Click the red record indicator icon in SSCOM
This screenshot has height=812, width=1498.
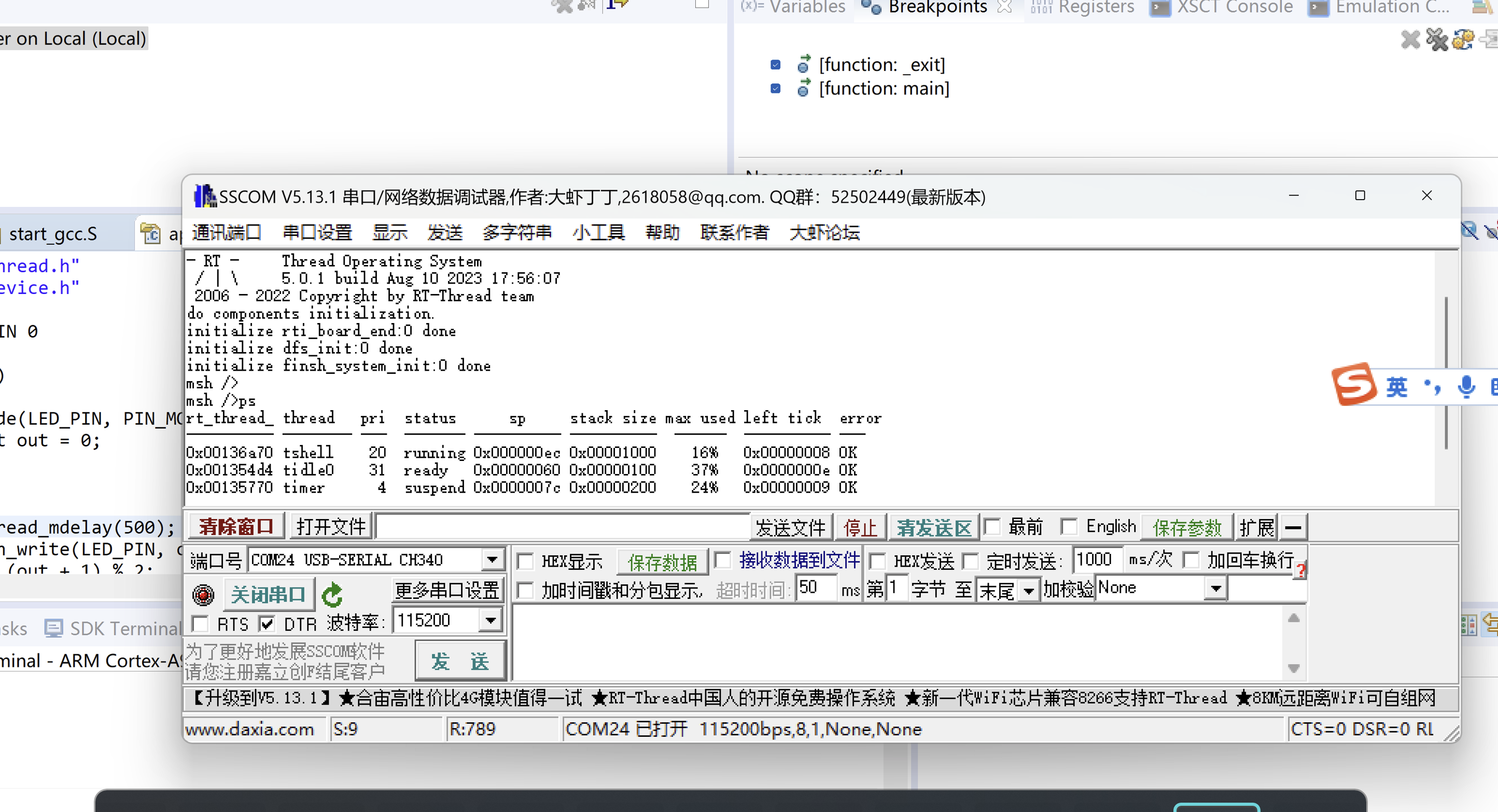[203, 594]
